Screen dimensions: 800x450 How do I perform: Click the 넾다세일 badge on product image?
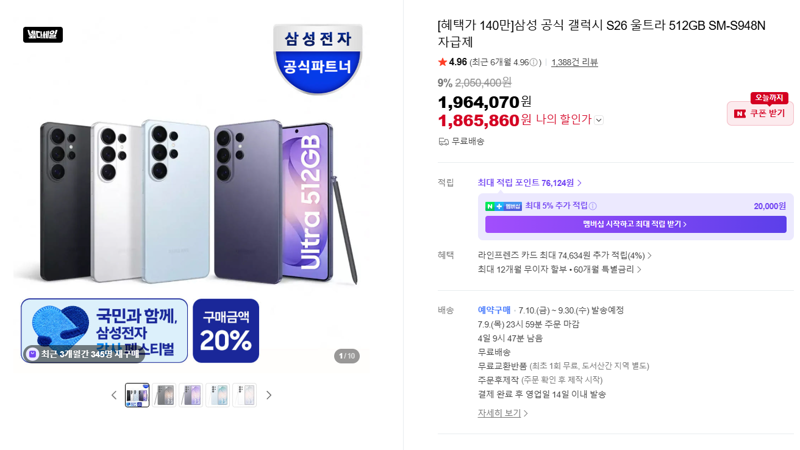coord(43,35)
